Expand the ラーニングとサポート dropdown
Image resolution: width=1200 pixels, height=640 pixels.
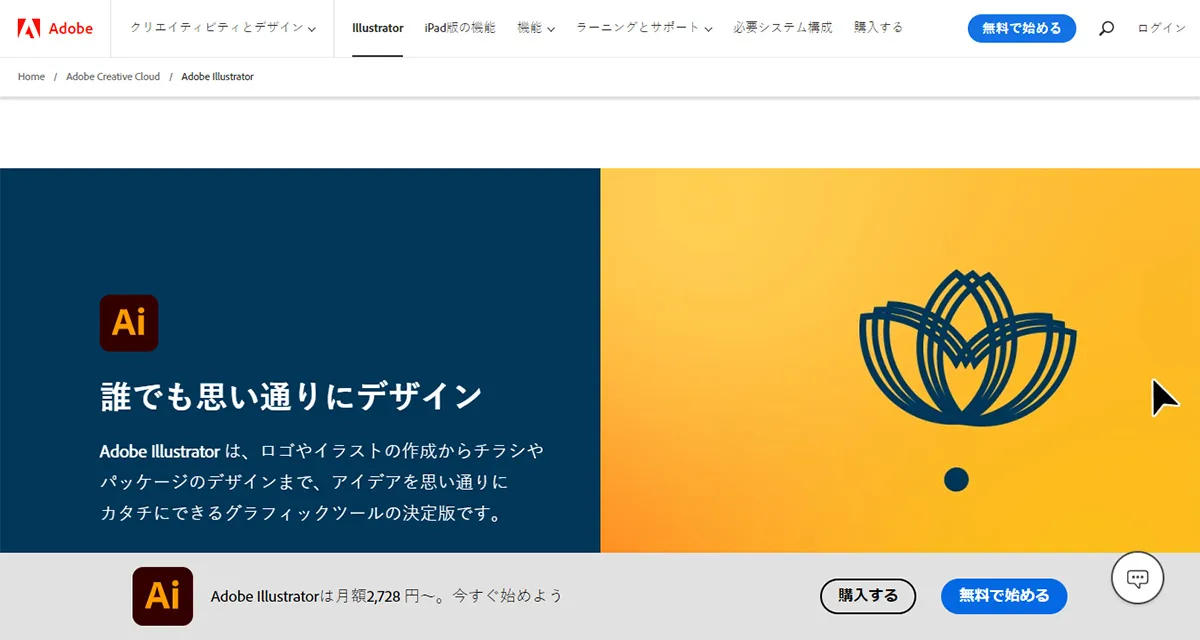[644, 28]
